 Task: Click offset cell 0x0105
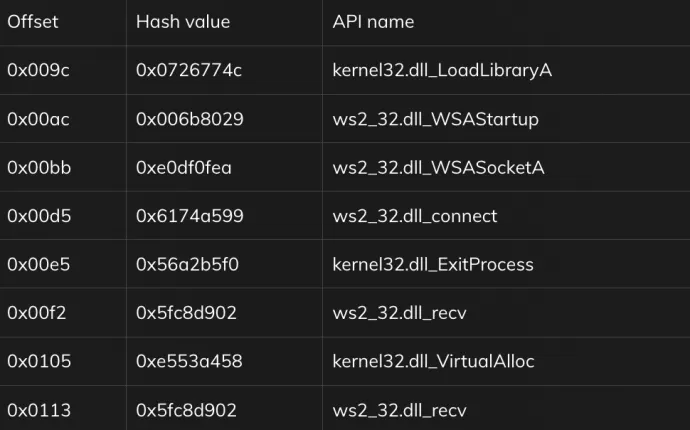coord(39,361)
